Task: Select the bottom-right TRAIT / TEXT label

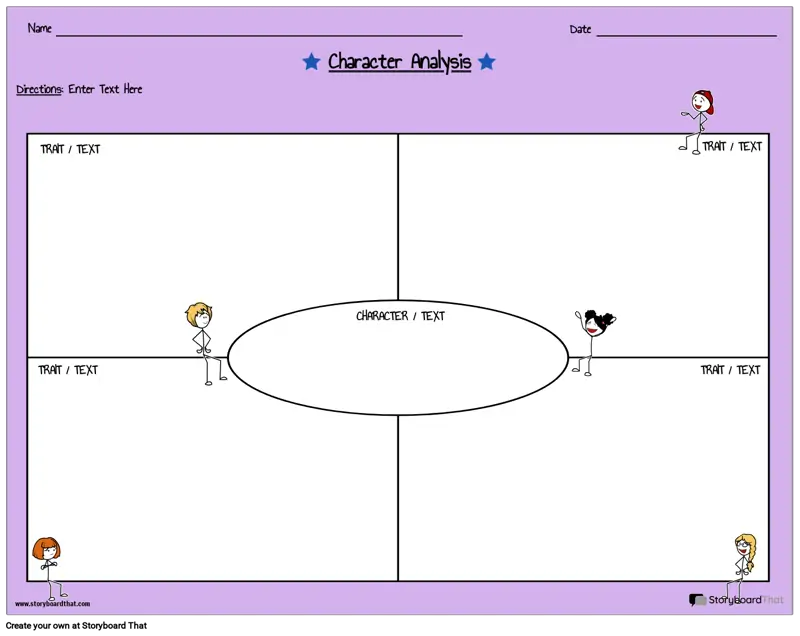Action: 730,370
